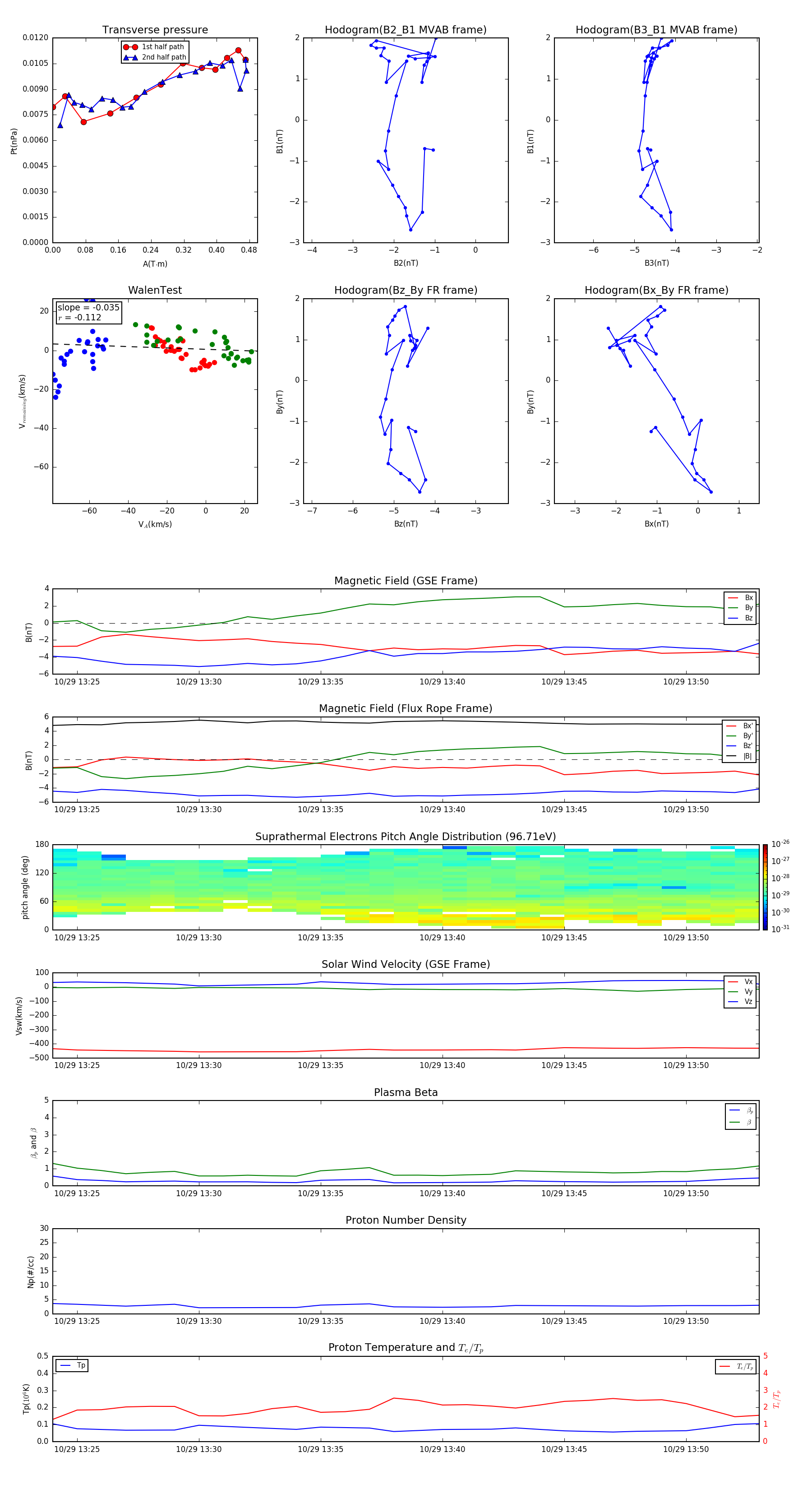Click the 'pitch angle (deg)' y-axis label

pyautogui.click(x=25, y=887)
